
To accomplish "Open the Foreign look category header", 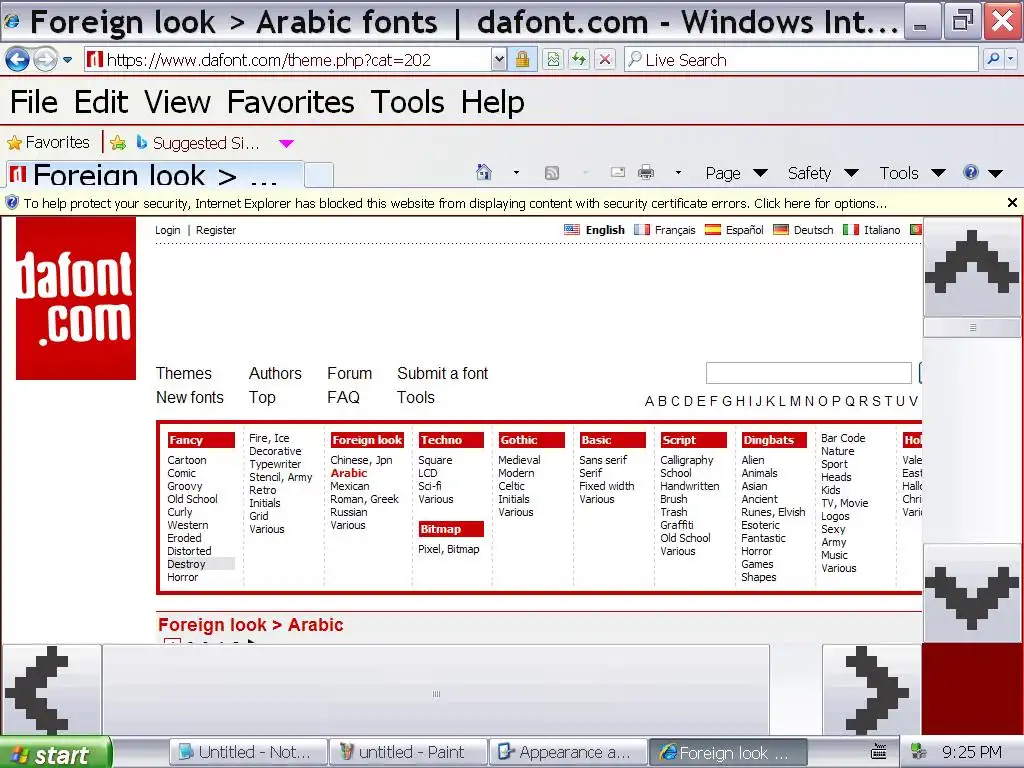I will (x=367, y=440).
